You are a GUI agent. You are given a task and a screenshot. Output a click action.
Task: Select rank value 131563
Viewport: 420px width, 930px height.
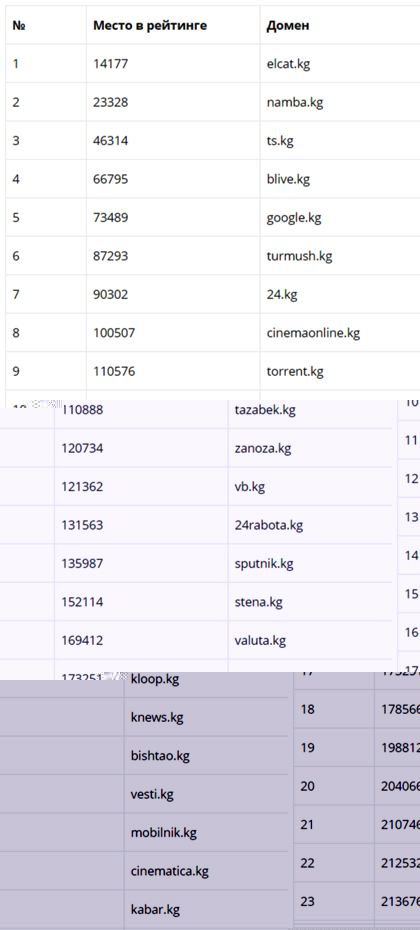[x=82, y=525]
